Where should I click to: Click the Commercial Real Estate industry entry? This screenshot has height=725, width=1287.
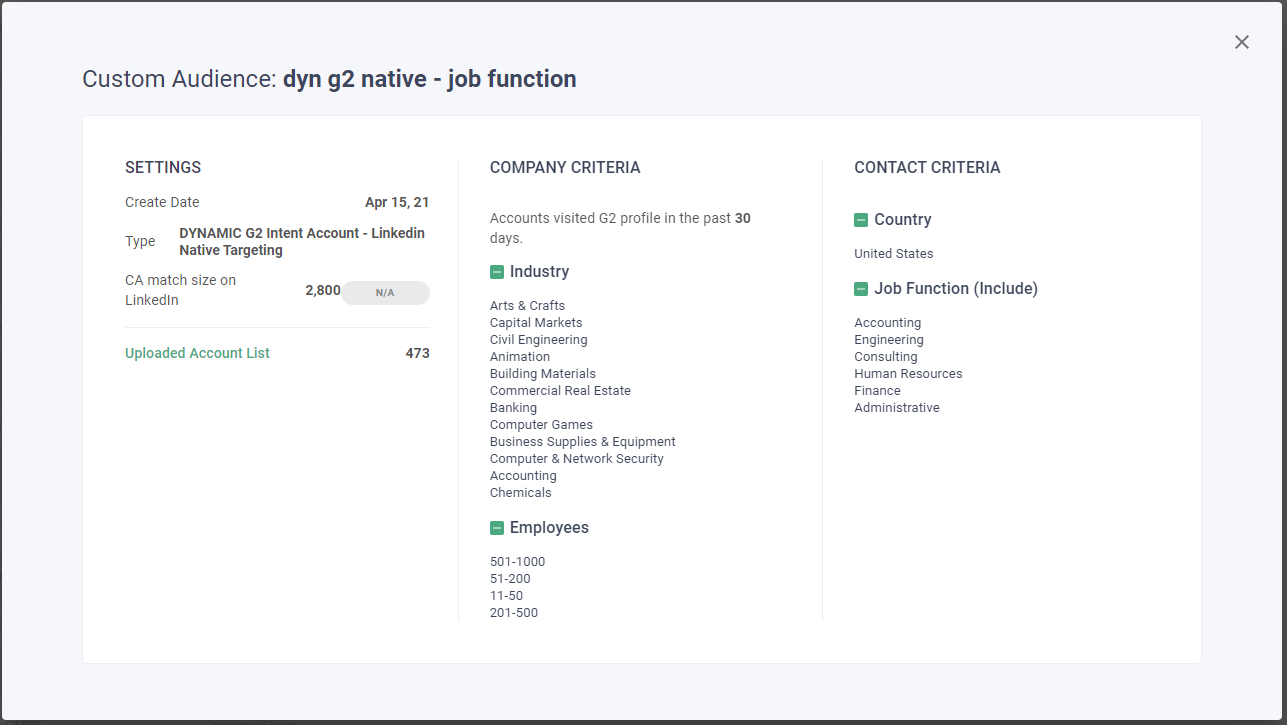click(x=560, y=391)
